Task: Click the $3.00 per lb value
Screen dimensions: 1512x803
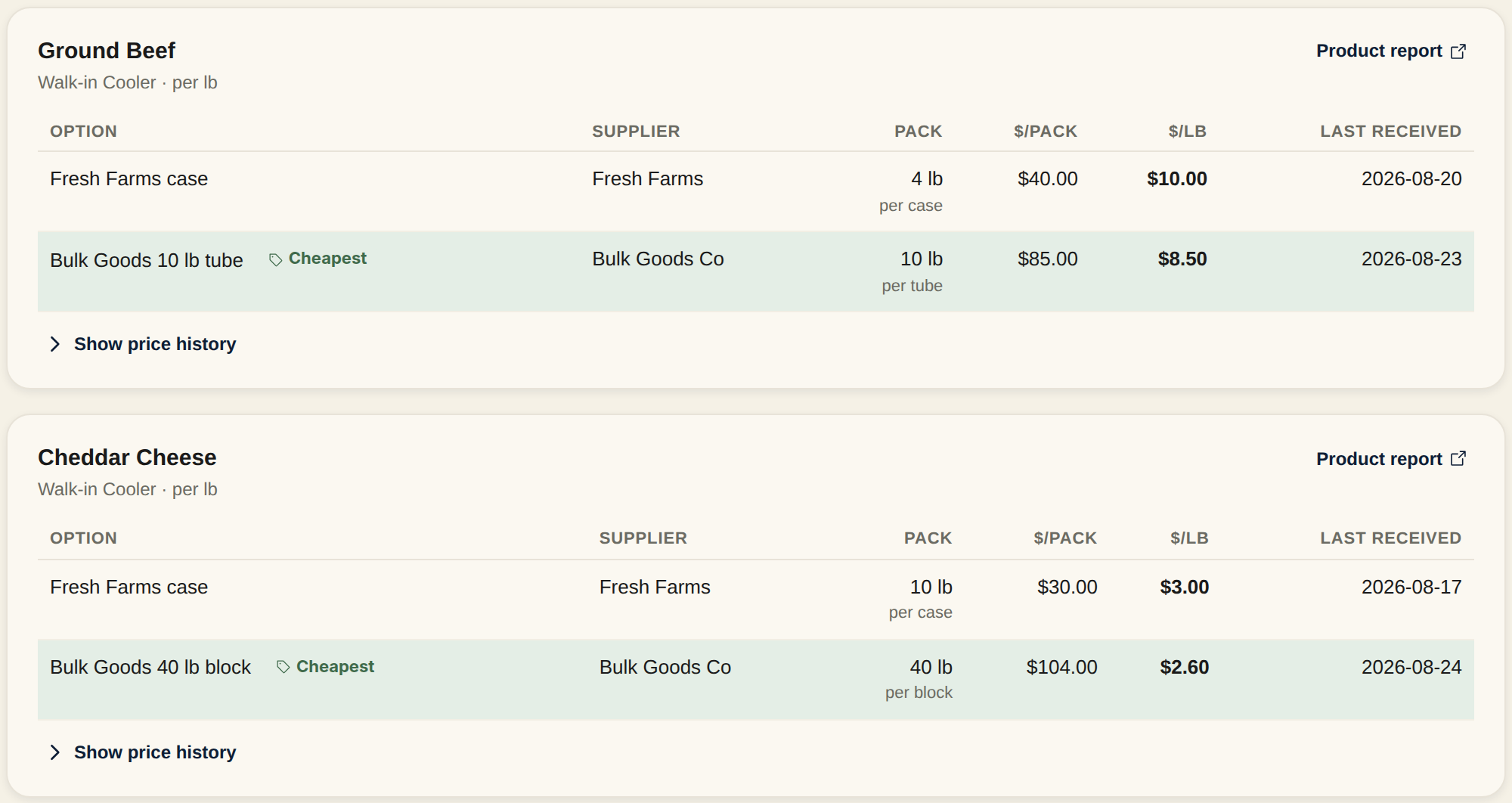Action: [1185, 588]
